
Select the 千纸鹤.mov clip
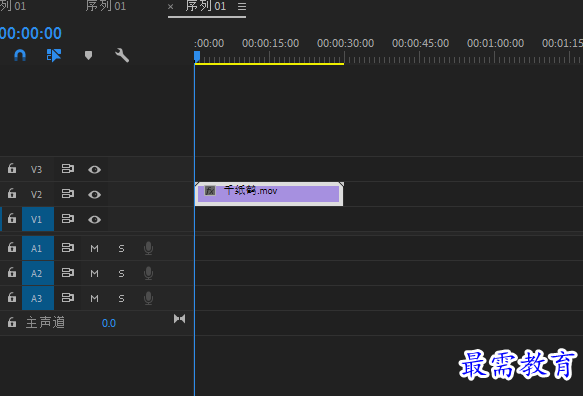[269, 194]
